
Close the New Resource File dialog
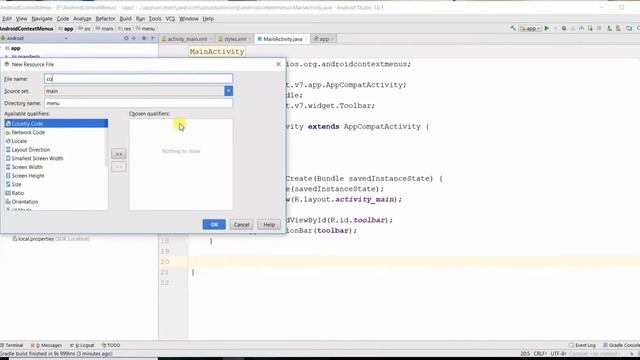pos(278,64)
